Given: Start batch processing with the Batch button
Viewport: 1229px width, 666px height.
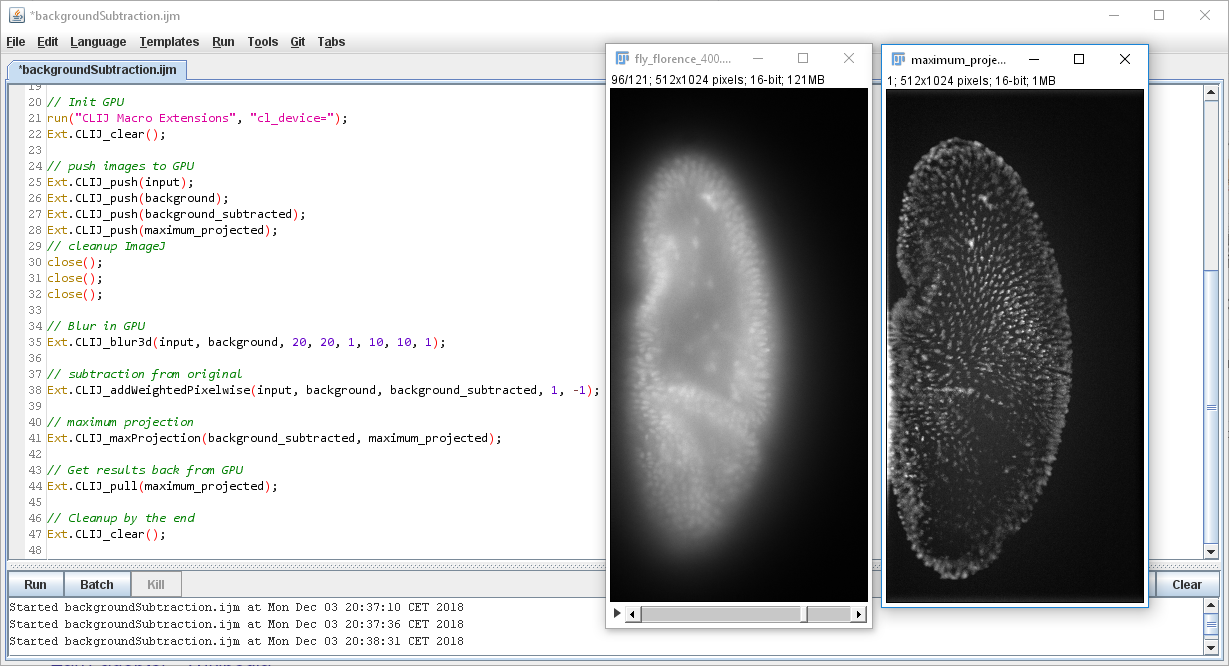Looking at the screenshot, I should pos(96,584).
